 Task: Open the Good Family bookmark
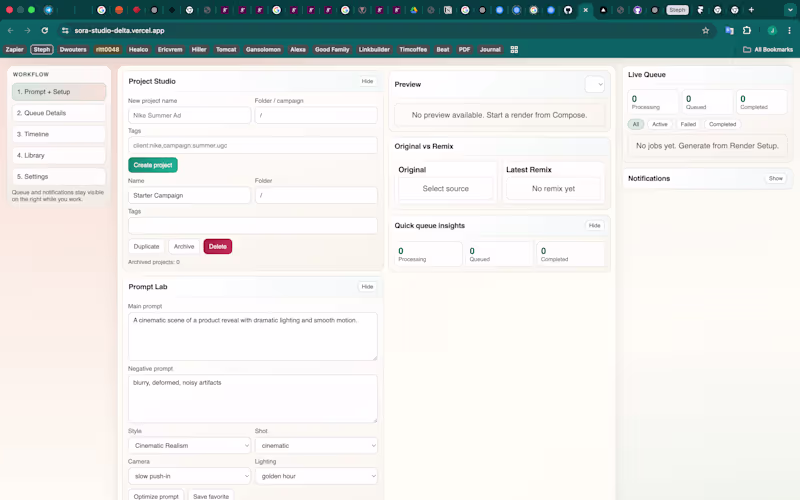click(332, 49)
